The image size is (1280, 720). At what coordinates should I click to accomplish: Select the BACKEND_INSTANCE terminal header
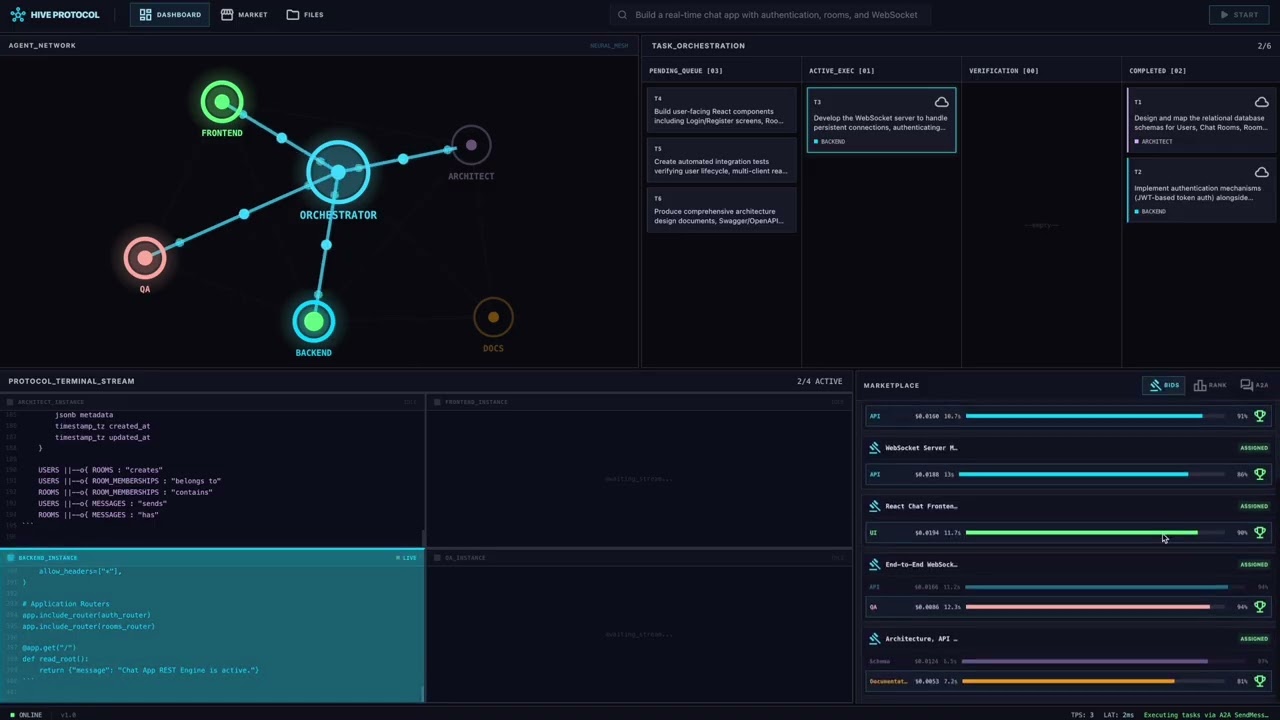[212, 557]
